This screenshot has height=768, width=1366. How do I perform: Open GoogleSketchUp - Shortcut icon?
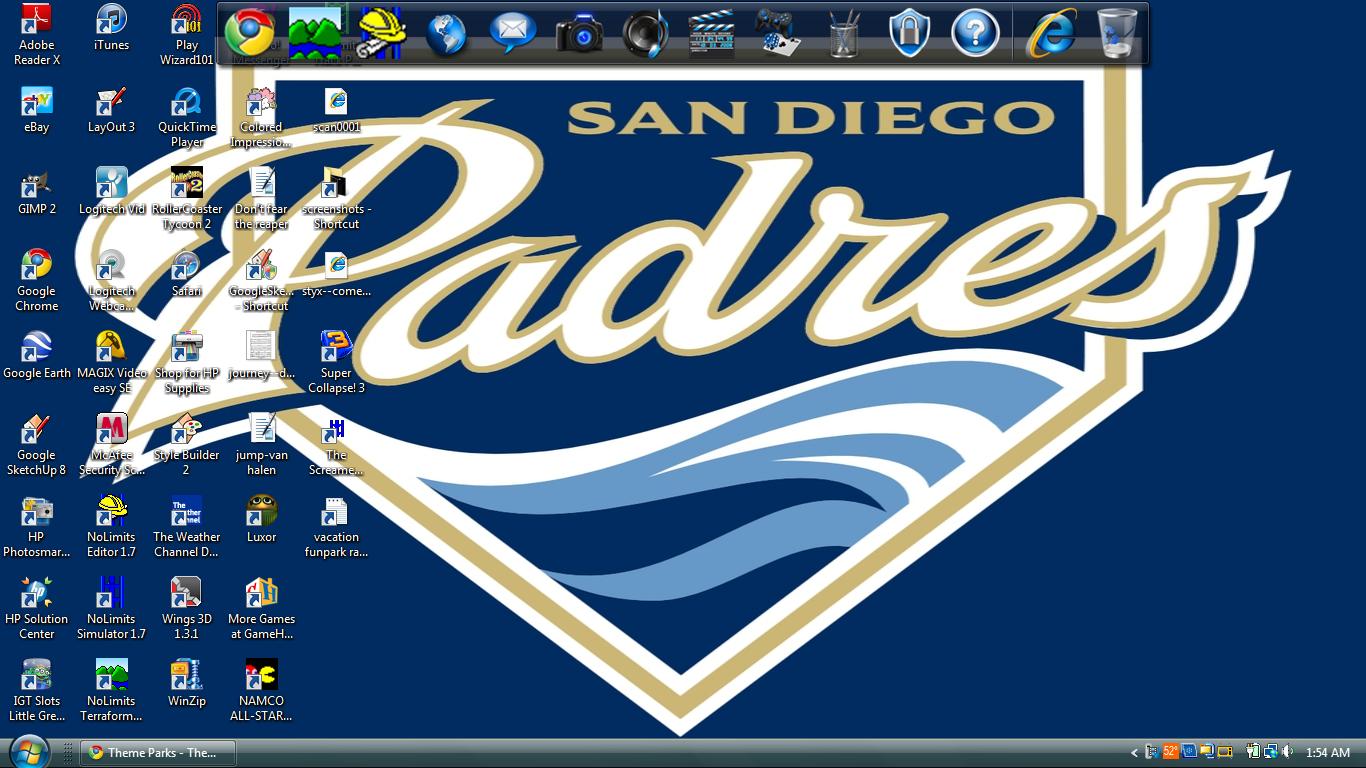point(261,281)
